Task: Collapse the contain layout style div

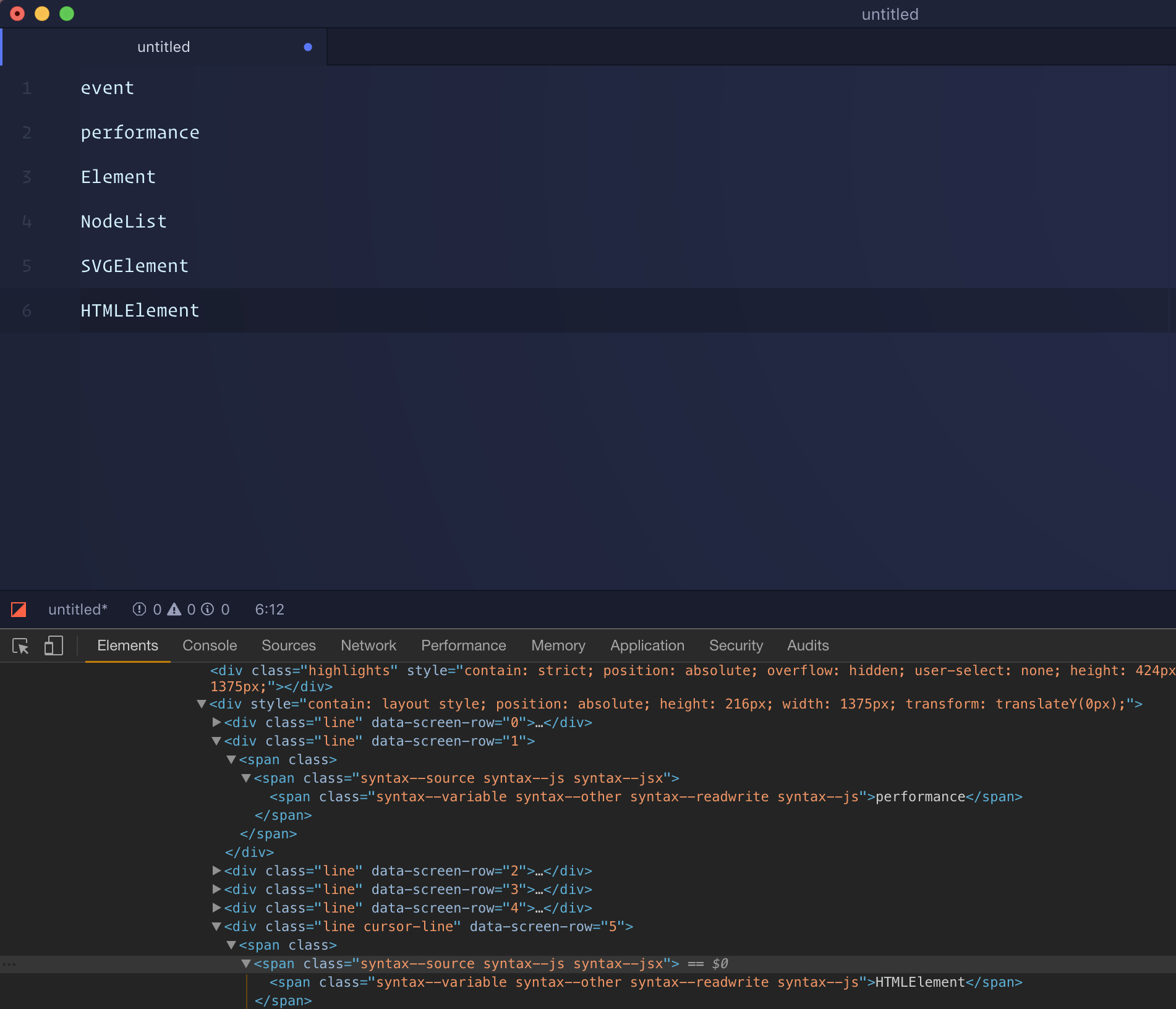Action: click(x=202, y=704)
